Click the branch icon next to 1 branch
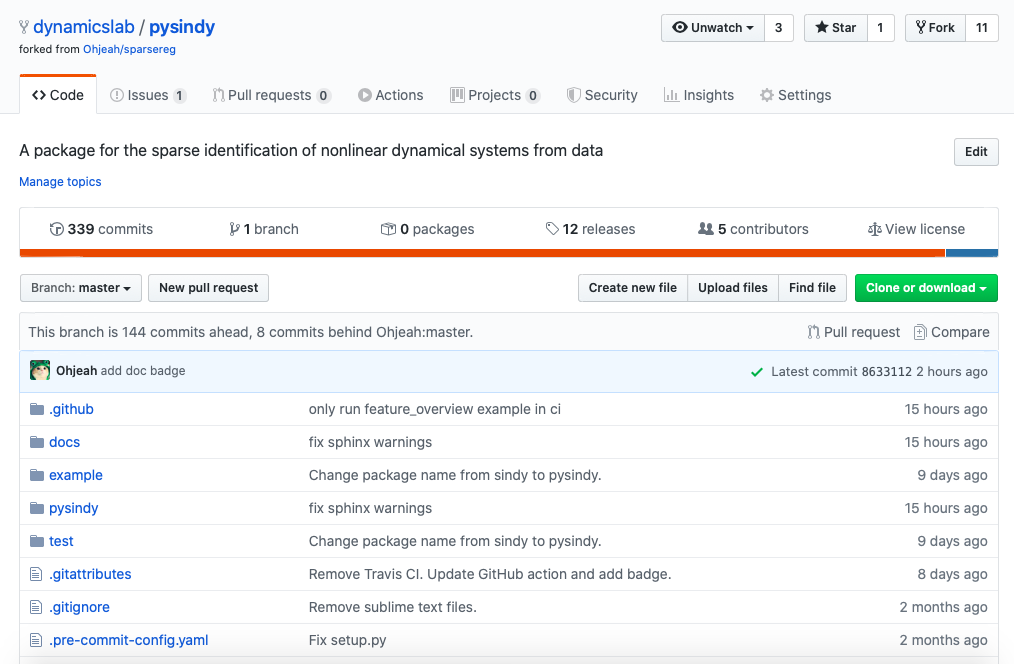Screen dimensions: 1014x664 tap(234, 229)
